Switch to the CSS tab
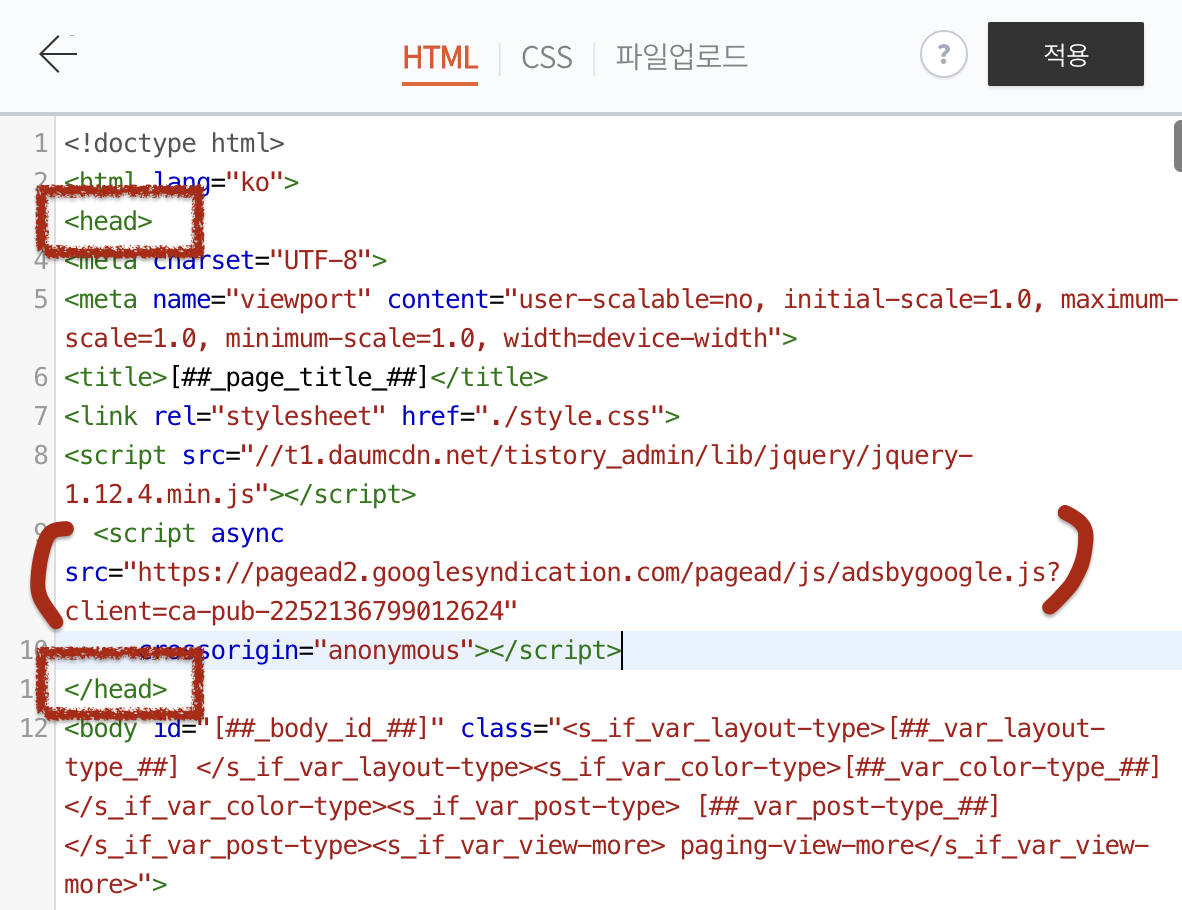This screenshot has height=910, width=1182. (x=547, y=58)
